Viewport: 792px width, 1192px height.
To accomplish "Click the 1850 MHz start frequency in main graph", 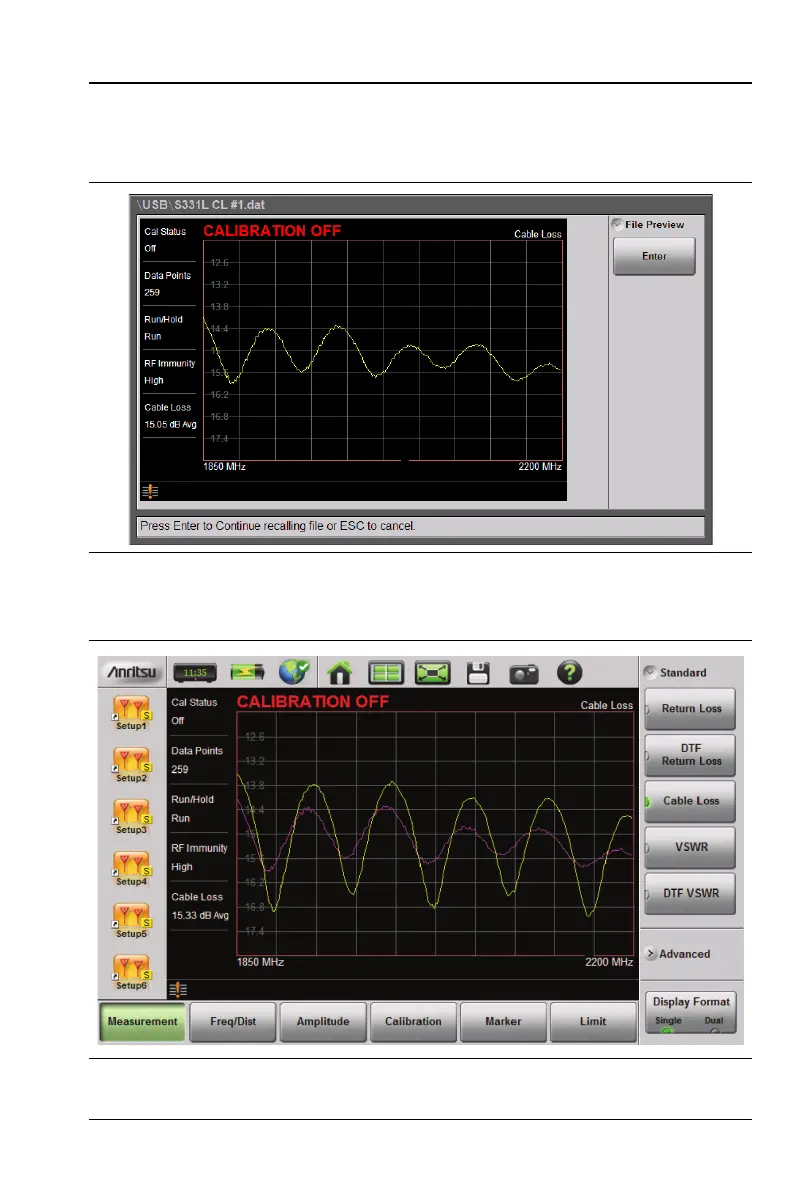I will [261, 962].
